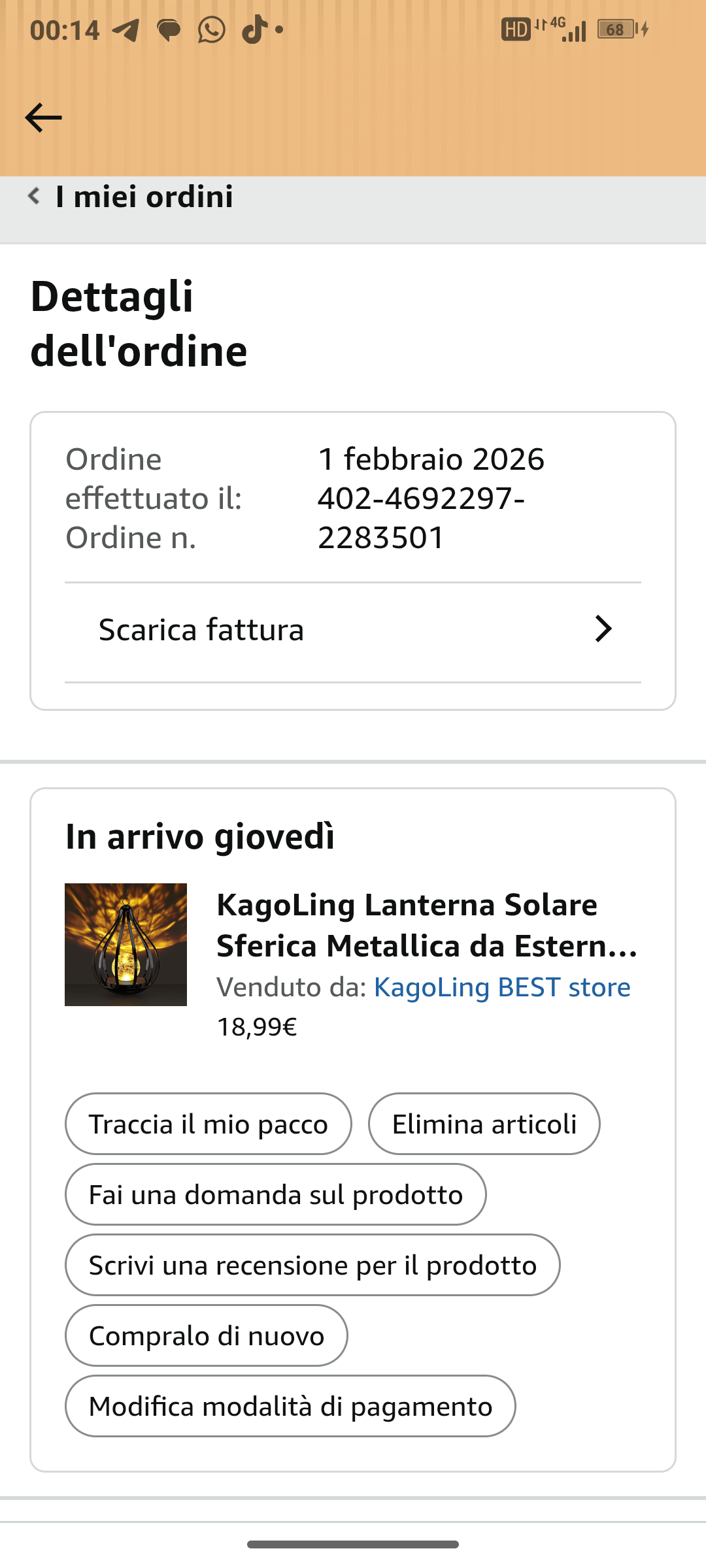
Task: Tap the chat bubble notification icon
Action: coord(169,30)
